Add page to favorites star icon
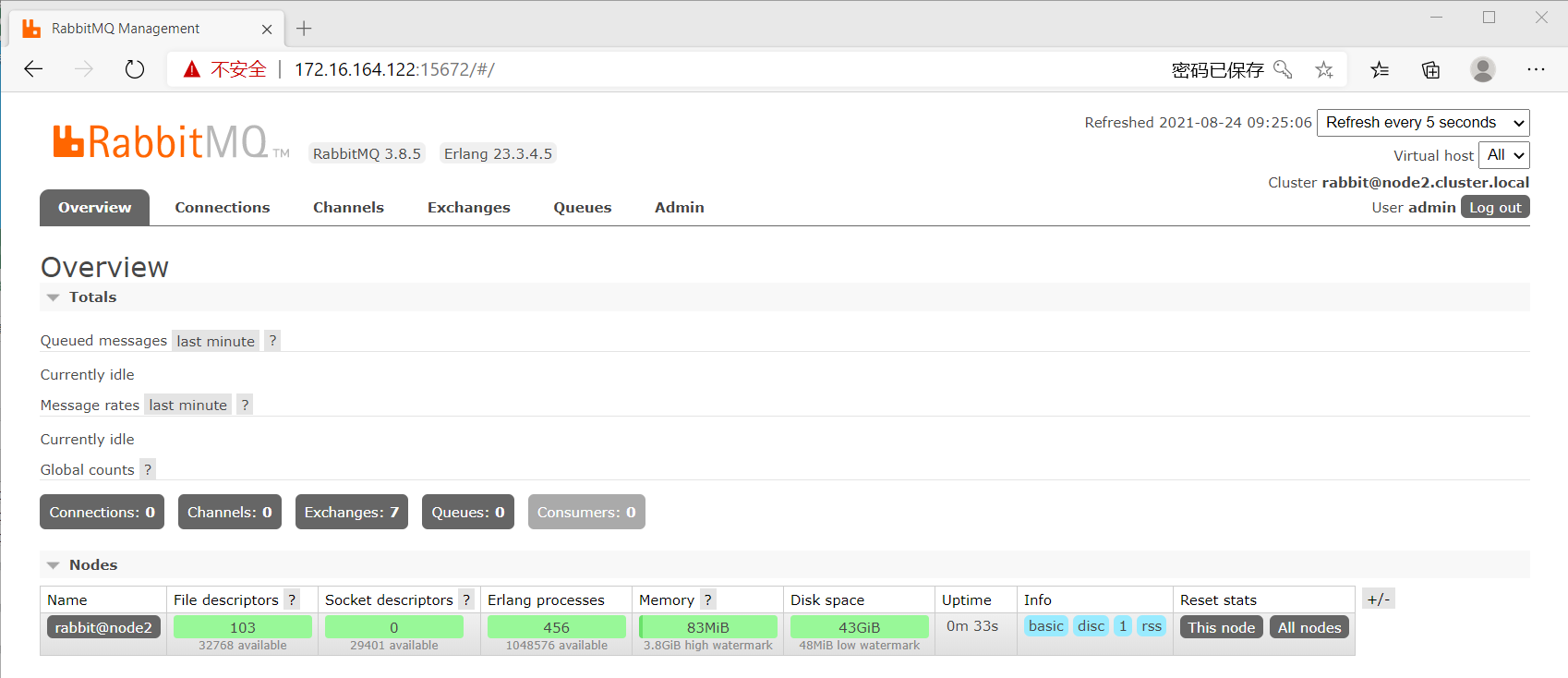This screenshot has height=678, width=1568. (x=1324, y=69)
